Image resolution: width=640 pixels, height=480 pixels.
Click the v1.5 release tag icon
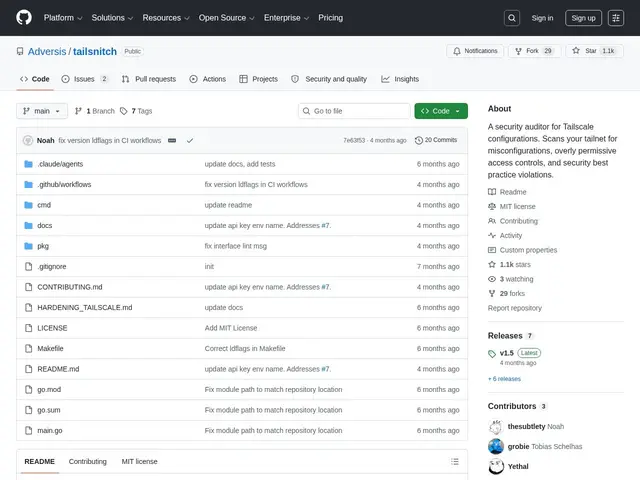(492, 353)
